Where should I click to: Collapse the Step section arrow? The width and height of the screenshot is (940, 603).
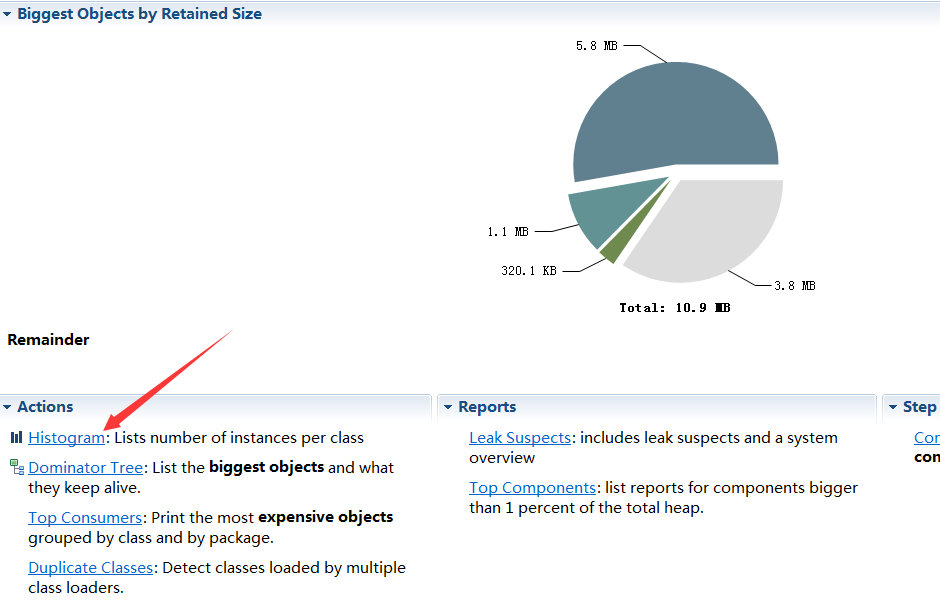point(893,407)
